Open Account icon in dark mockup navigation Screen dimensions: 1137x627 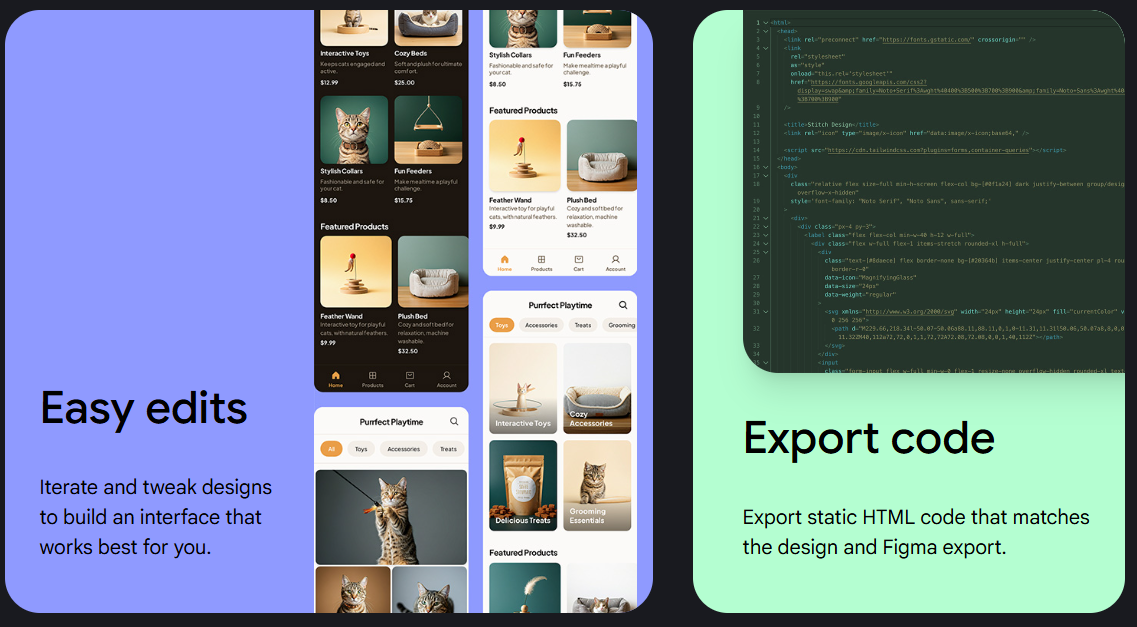point(446,376)
